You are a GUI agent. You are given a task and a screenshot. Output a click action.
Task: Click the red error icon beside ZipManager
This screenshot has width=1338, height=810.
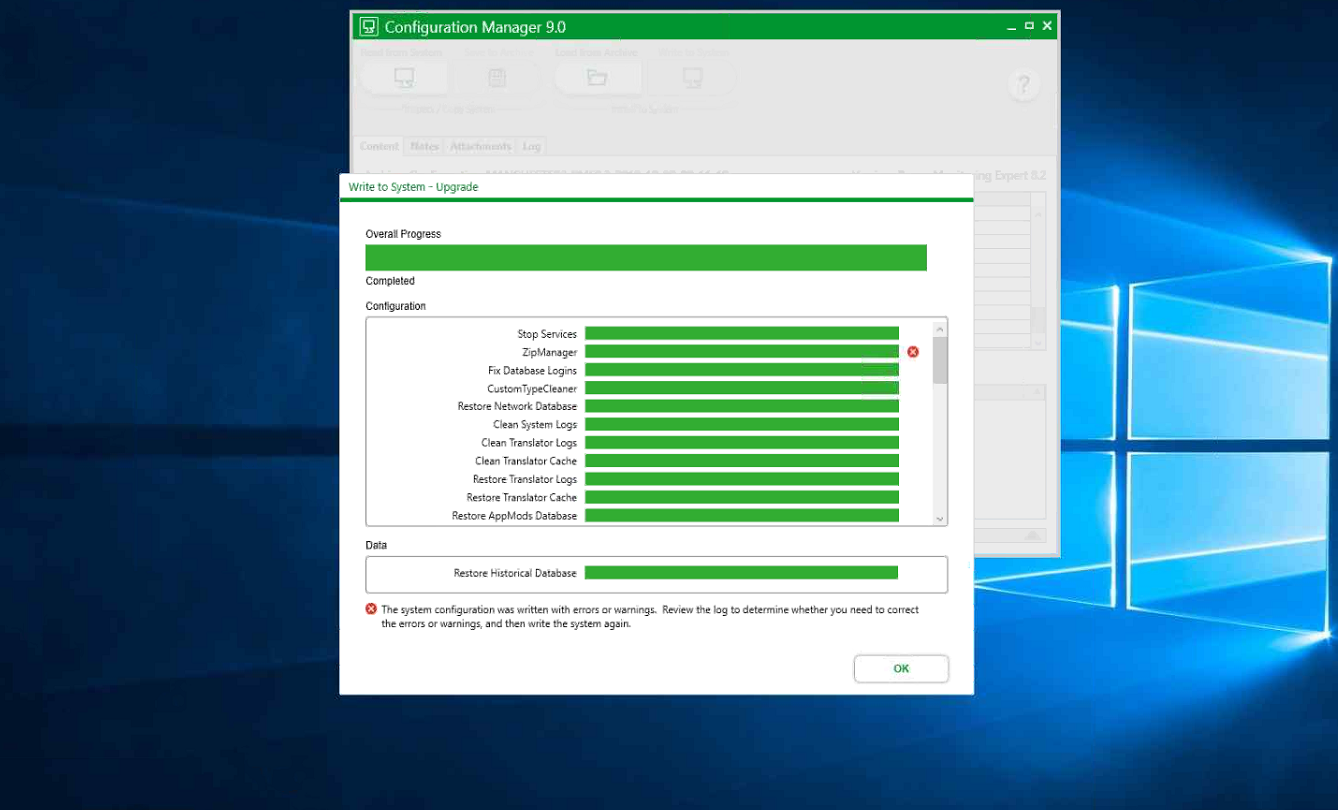913,352
